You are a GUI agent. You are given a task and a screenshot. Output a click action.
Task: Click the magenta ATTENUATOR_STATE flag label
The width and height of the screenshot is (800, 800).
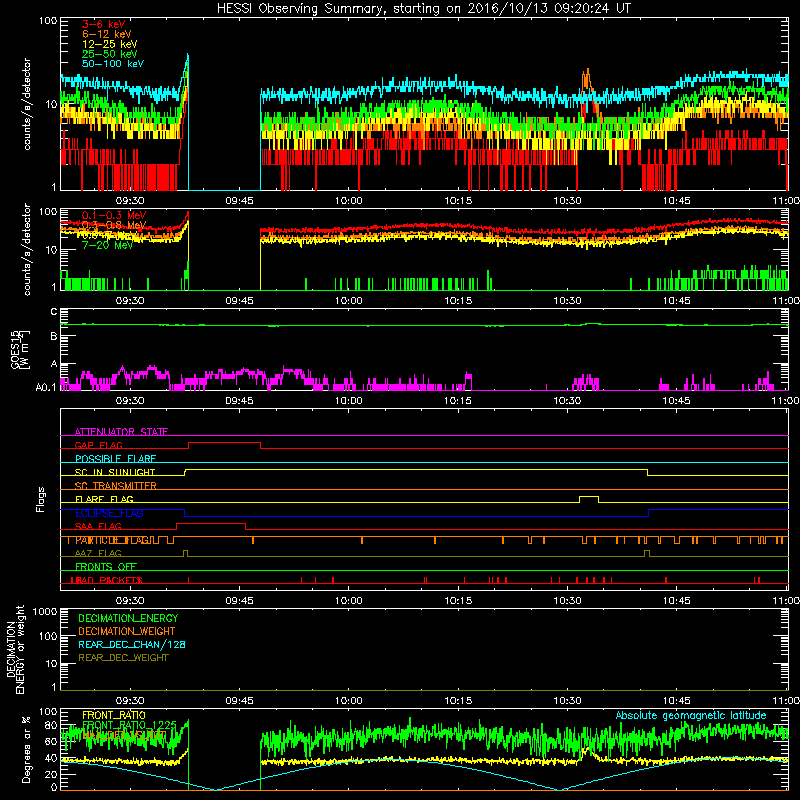pyautogui.click(x=121, y=432)
